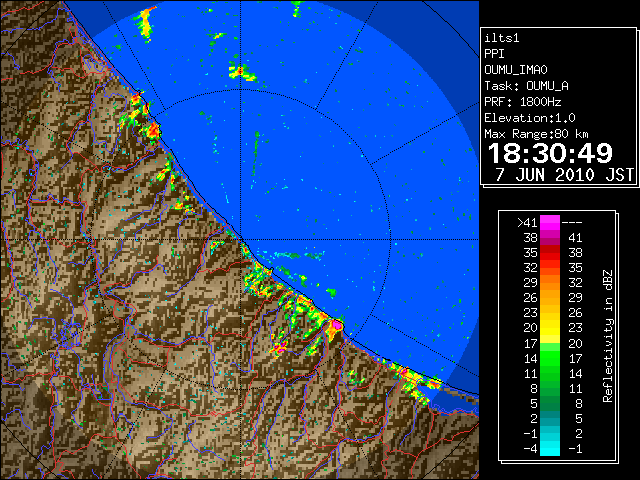Click the 'OUMU_IMAO' site name text
The image size is (640, 480).
(x=516, y=70)
